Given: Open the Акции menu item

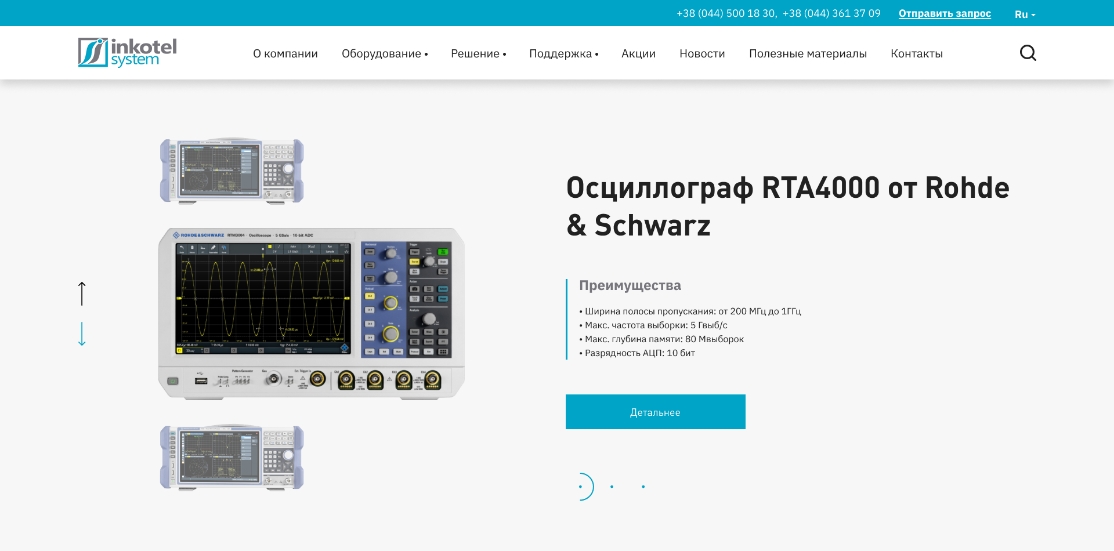Looking at the screenshot, I should (x=638, y=54).
